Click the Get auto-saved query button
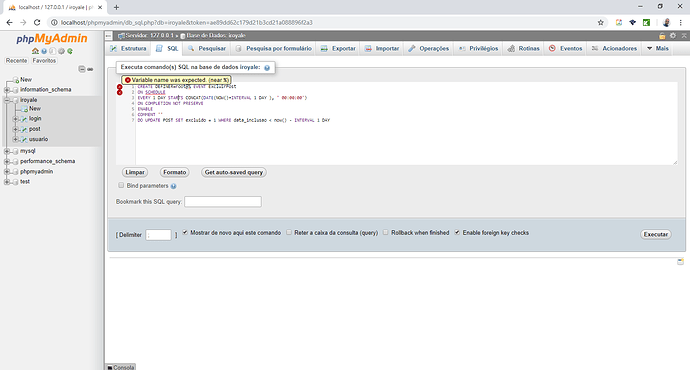Viewport: 690px width, 370px height. pos(234,172)
